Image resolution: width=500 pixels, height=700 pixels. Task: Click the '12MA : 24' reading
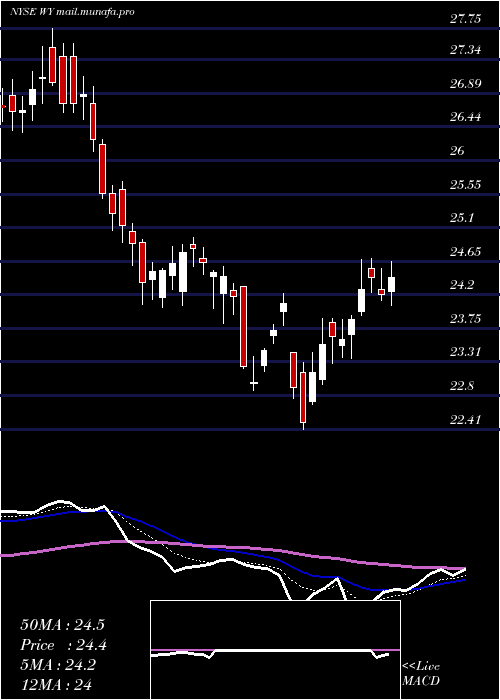pos(58,684)
